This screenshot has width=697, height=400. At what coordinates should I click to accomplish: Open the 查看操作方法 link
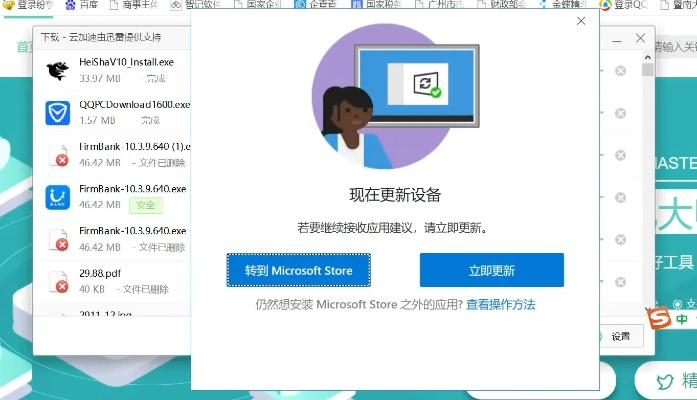(x=501, y=304)
